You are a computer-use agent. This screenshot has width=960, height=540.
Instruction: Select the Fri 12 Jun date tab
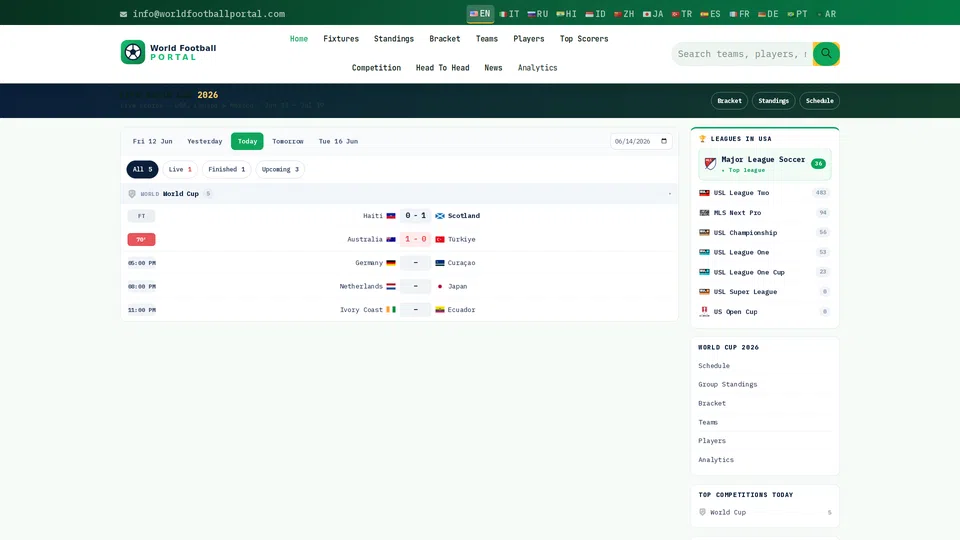(152, 141)
